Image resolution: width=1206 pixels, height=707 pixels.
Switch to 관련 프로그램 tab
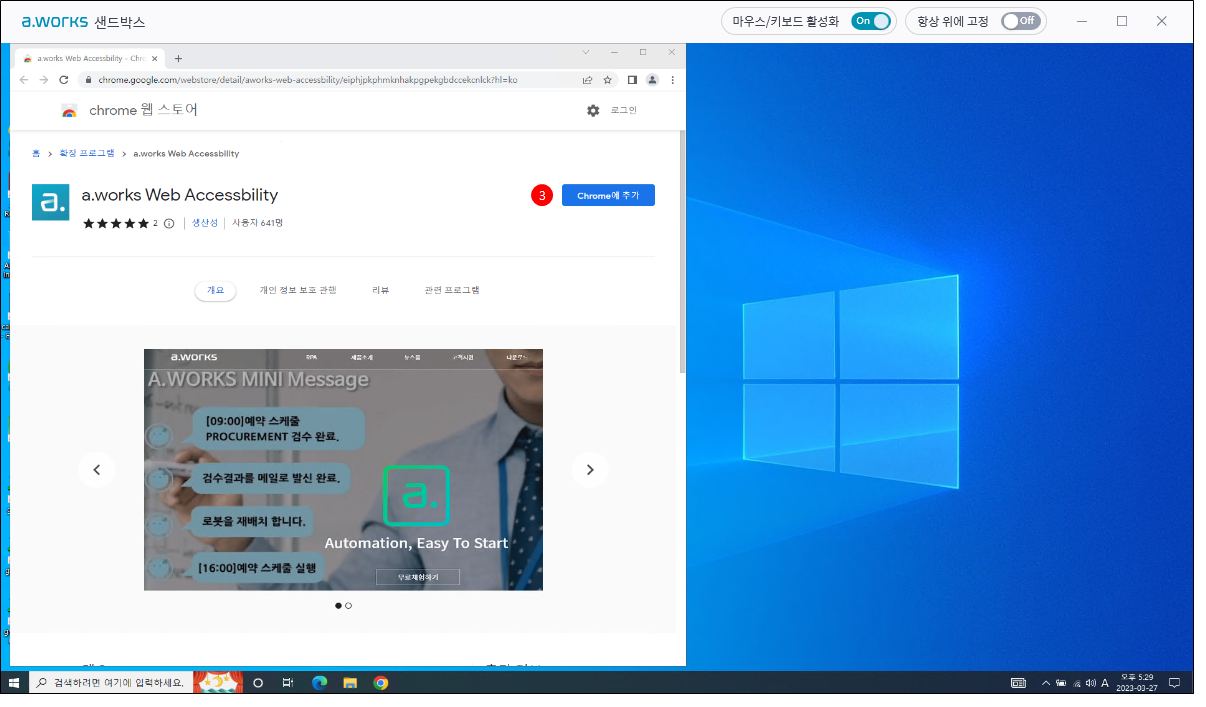point(452,290)
